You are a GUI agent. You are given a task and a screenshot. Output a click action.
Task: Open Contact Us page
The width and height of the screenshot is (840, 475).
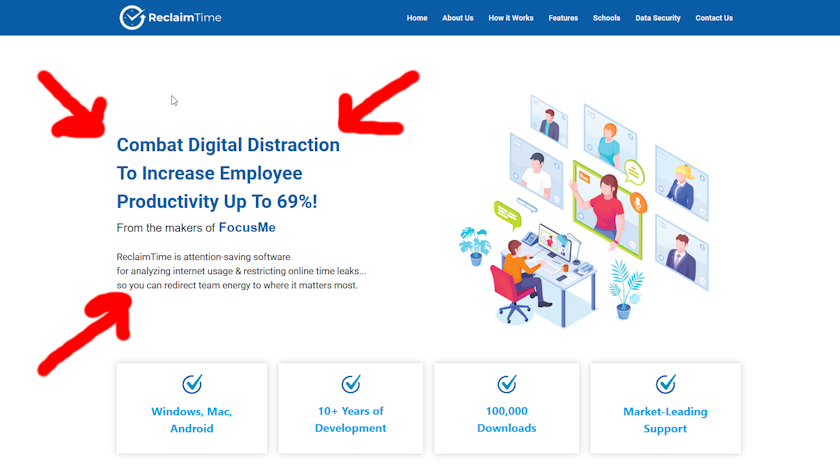(714, 18)
